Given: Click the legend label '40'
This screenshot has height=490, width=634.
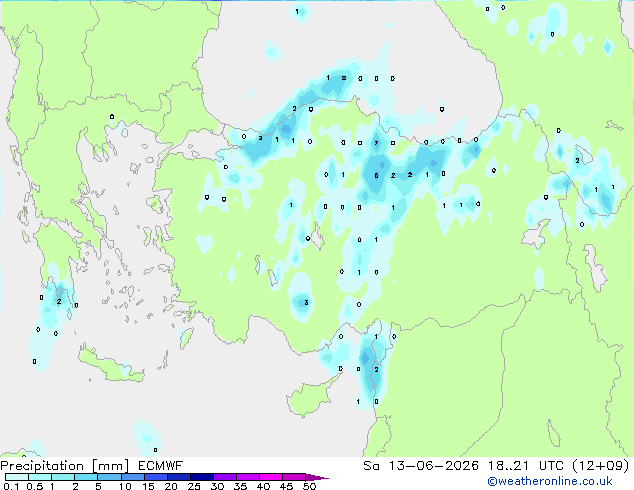Looking at the screenshot, I should click(263, 486).
